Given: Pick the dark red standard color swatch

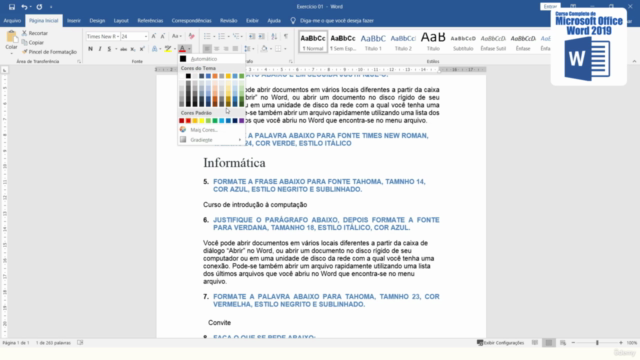Looking at the screenshot, I should 182,120.
